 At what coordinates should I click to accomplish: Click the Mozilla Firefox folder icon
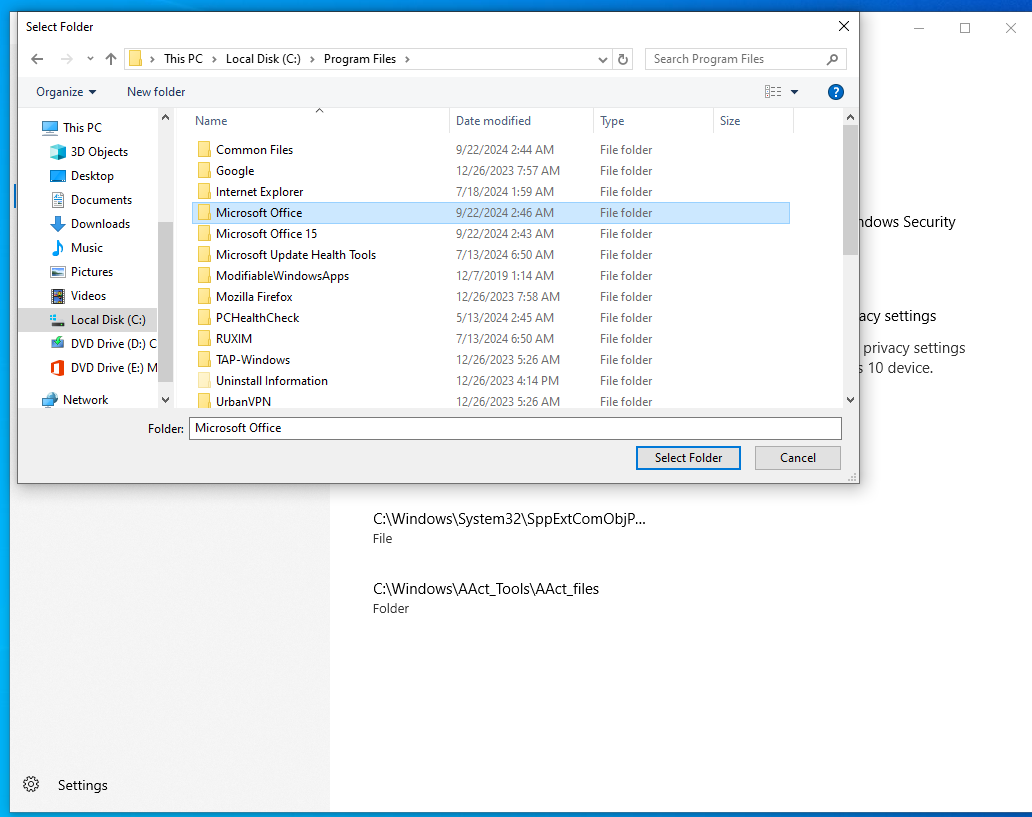click(x=204, y=297)
